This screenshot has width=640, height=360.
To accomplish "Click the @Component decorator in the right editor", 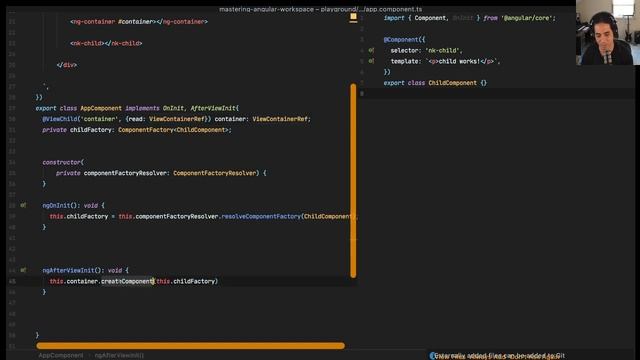I will [401, 40].
